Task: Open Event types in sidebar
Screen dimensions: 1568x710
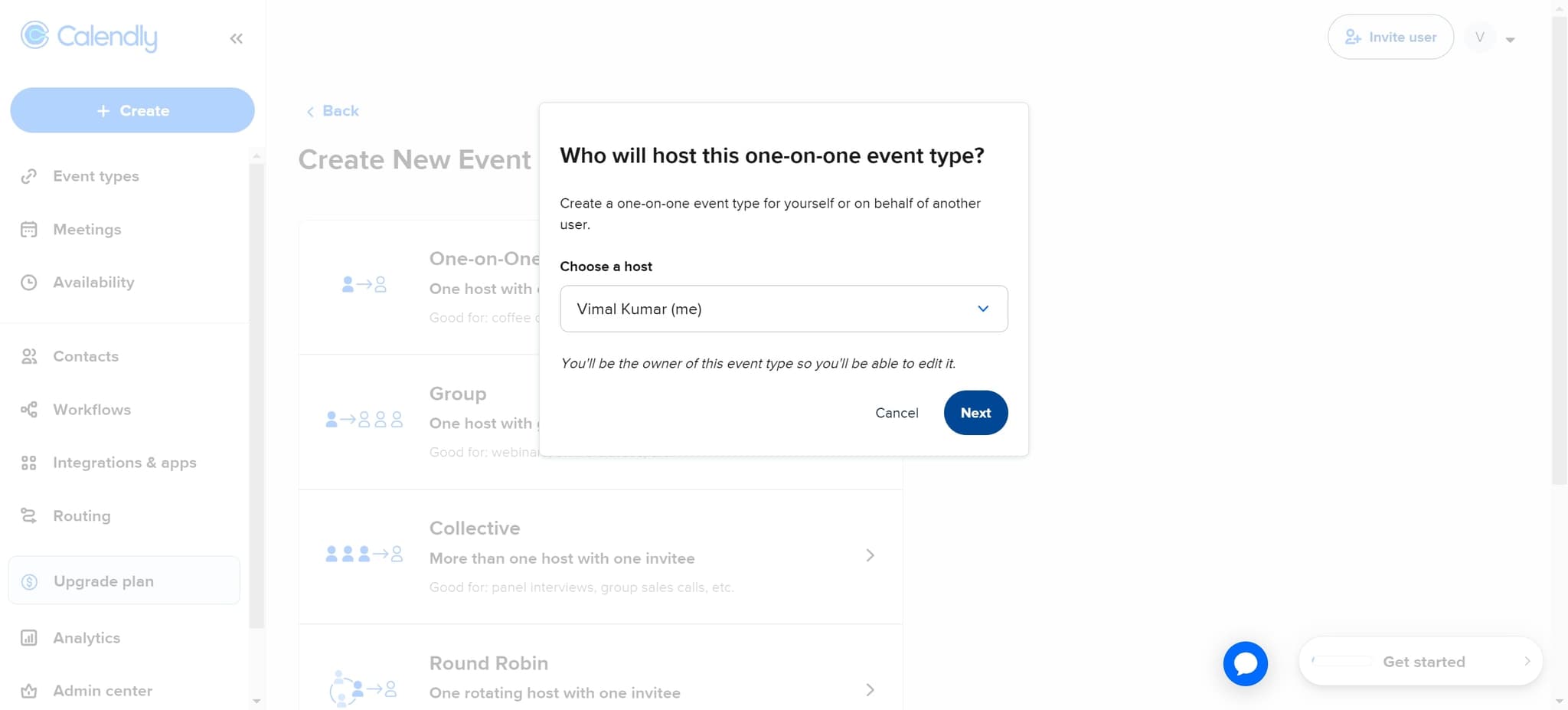Action: pos(96,176)
